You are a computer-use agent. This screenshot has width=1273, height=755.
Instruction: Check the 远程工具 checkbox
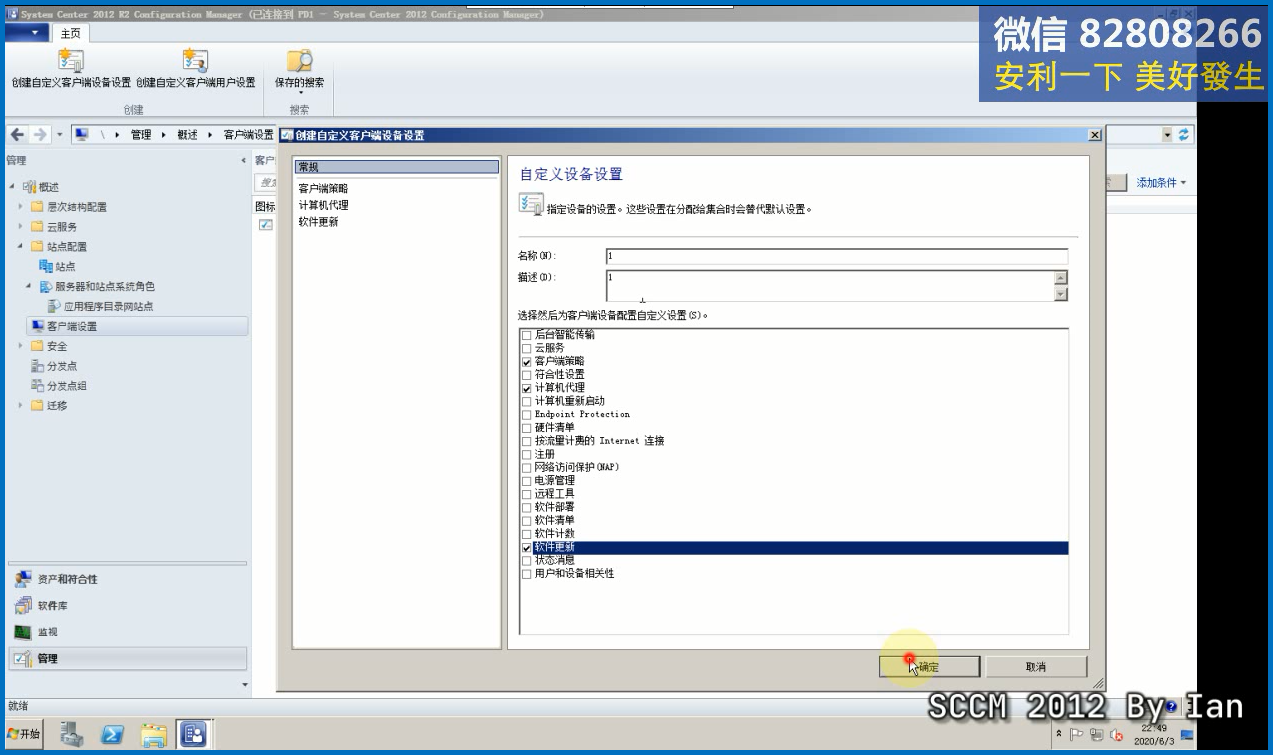click(x=527, y=494)
